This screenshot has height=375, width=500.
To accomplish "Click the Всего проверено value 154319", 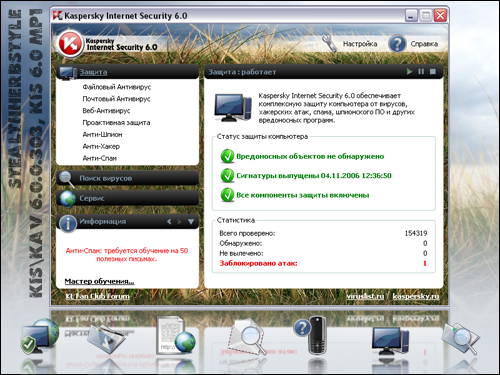I will 416,233.
